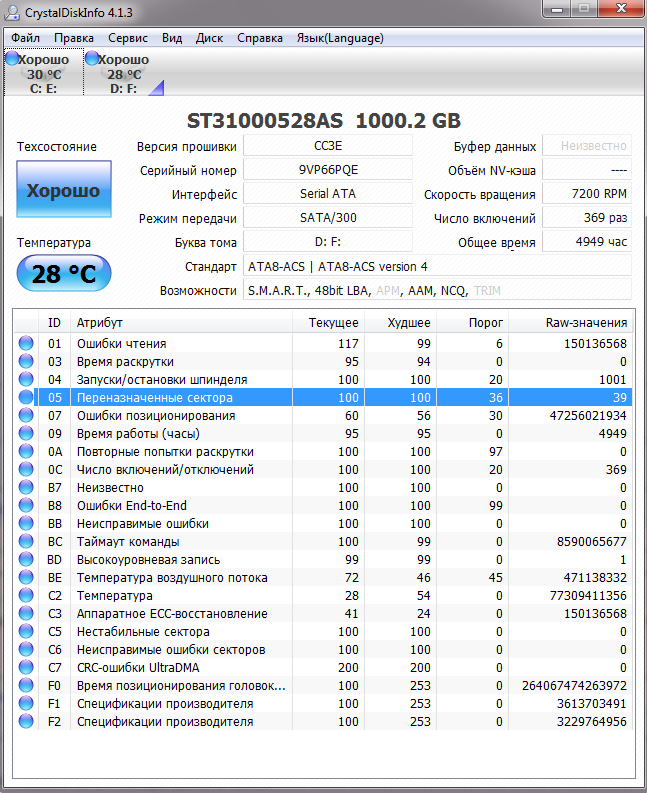
Task: Click the blue orb next to Переназначенные сектора
Action: (x=26, y=398)
